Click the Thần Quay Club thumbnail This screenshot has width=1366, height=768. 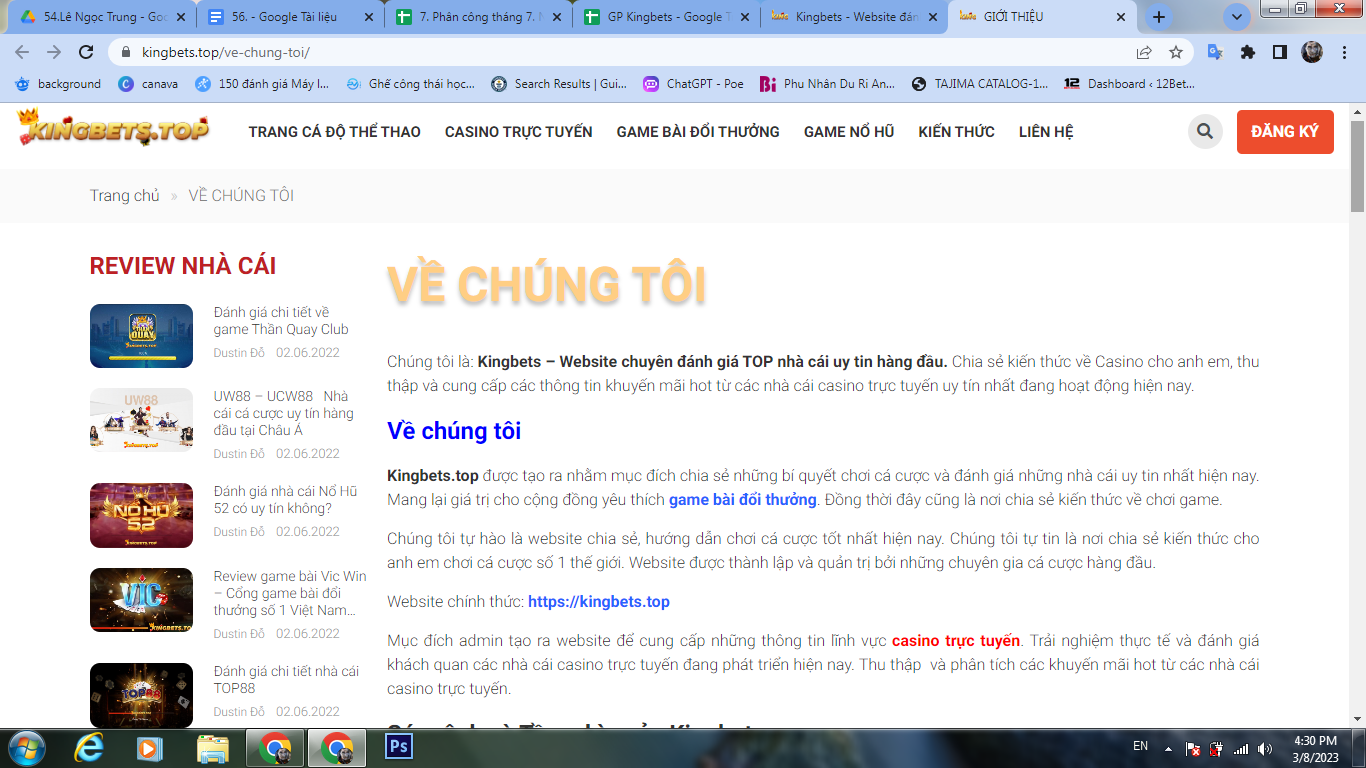point(141,336)
